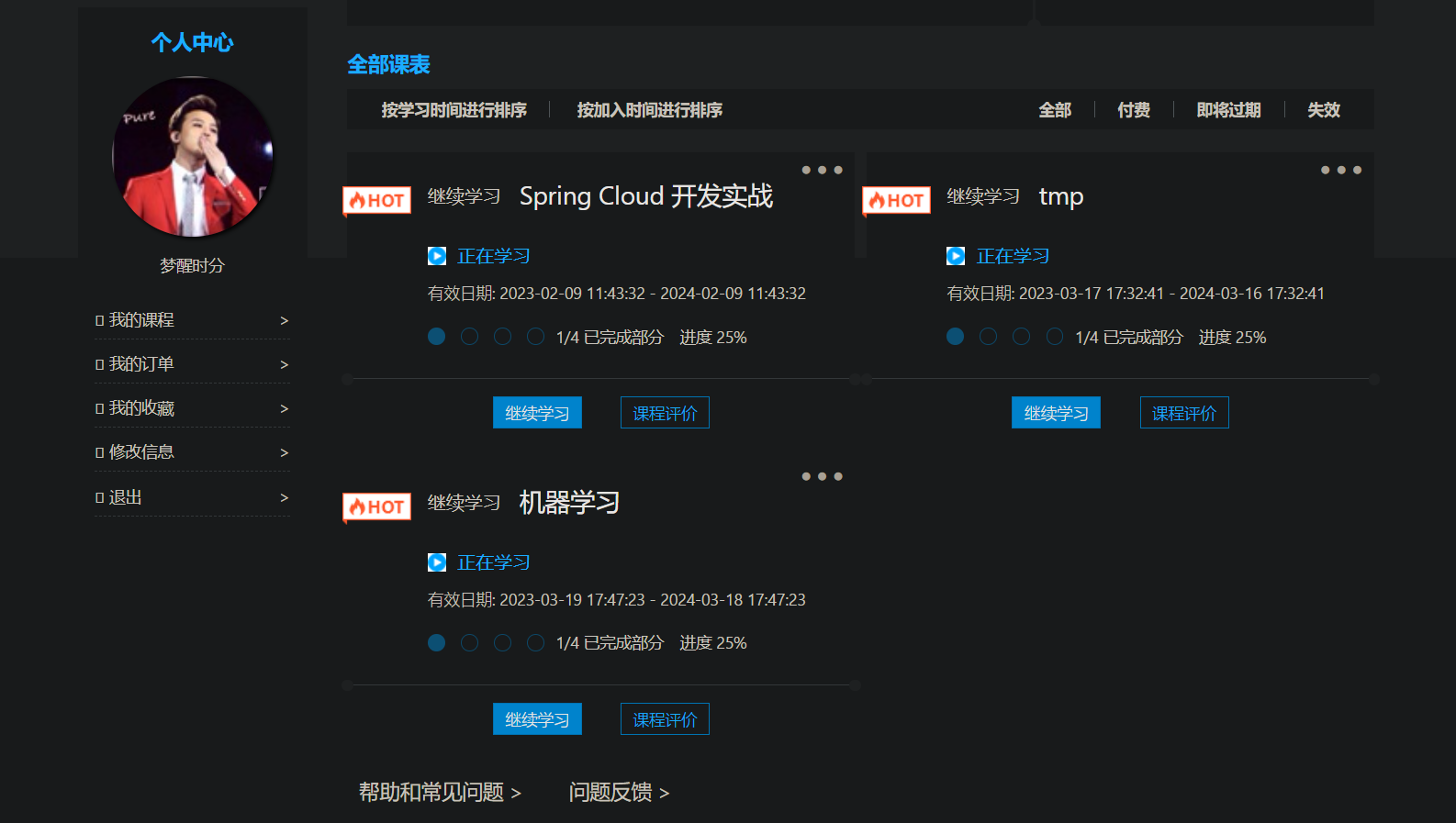1456x823 pixels.
Task: Show 全部 courses filter
Action: click(x=1055, y=110)
